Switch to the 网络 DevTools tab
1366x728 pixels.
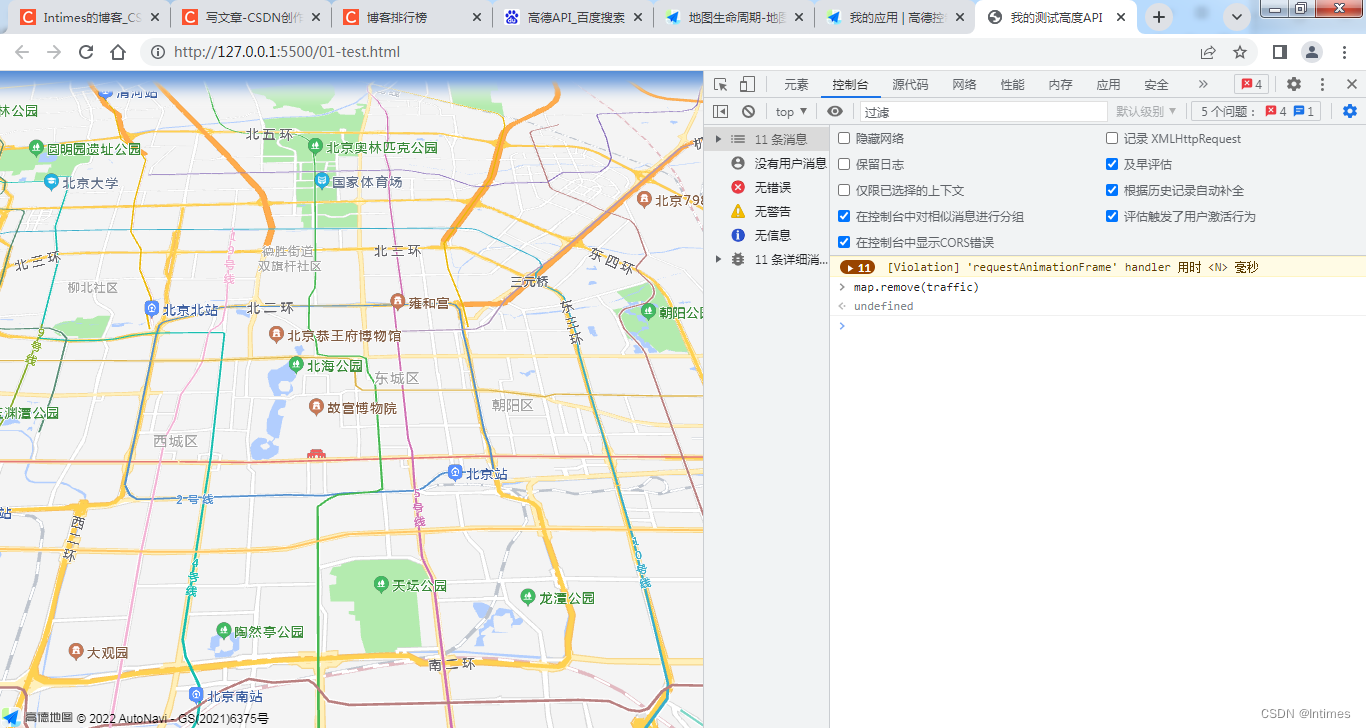tap(964, 84)
